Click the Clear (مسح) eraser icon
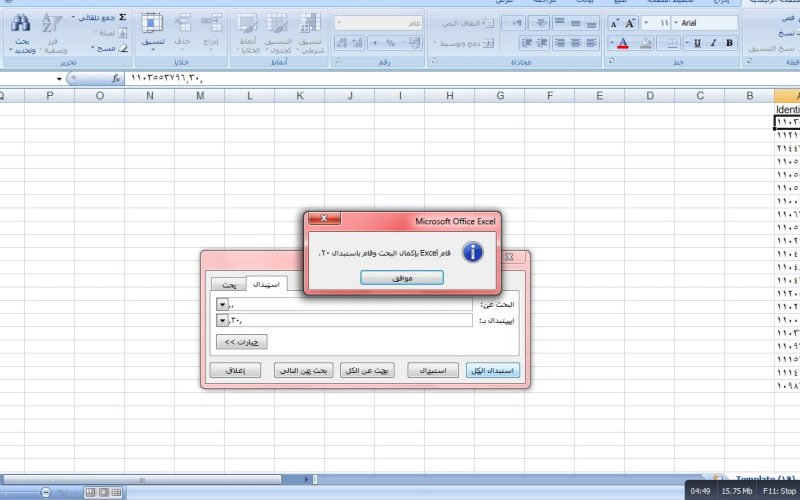Image resolution: width=800 pixels, height=500 pixels. click(123, 48)
